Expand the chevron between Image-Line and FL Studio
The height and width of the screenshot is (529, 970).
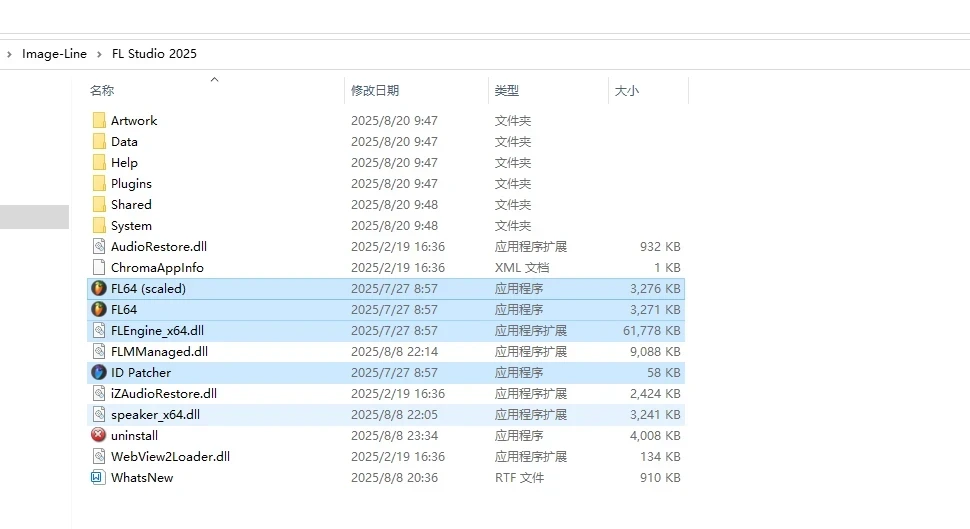coord(99,54)
